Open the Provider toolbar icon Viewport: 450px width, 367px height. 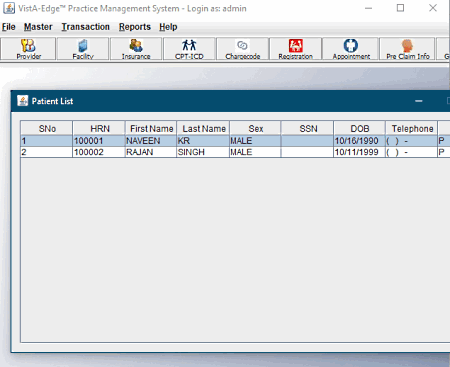pyautogui.click(x=28, y=49)
